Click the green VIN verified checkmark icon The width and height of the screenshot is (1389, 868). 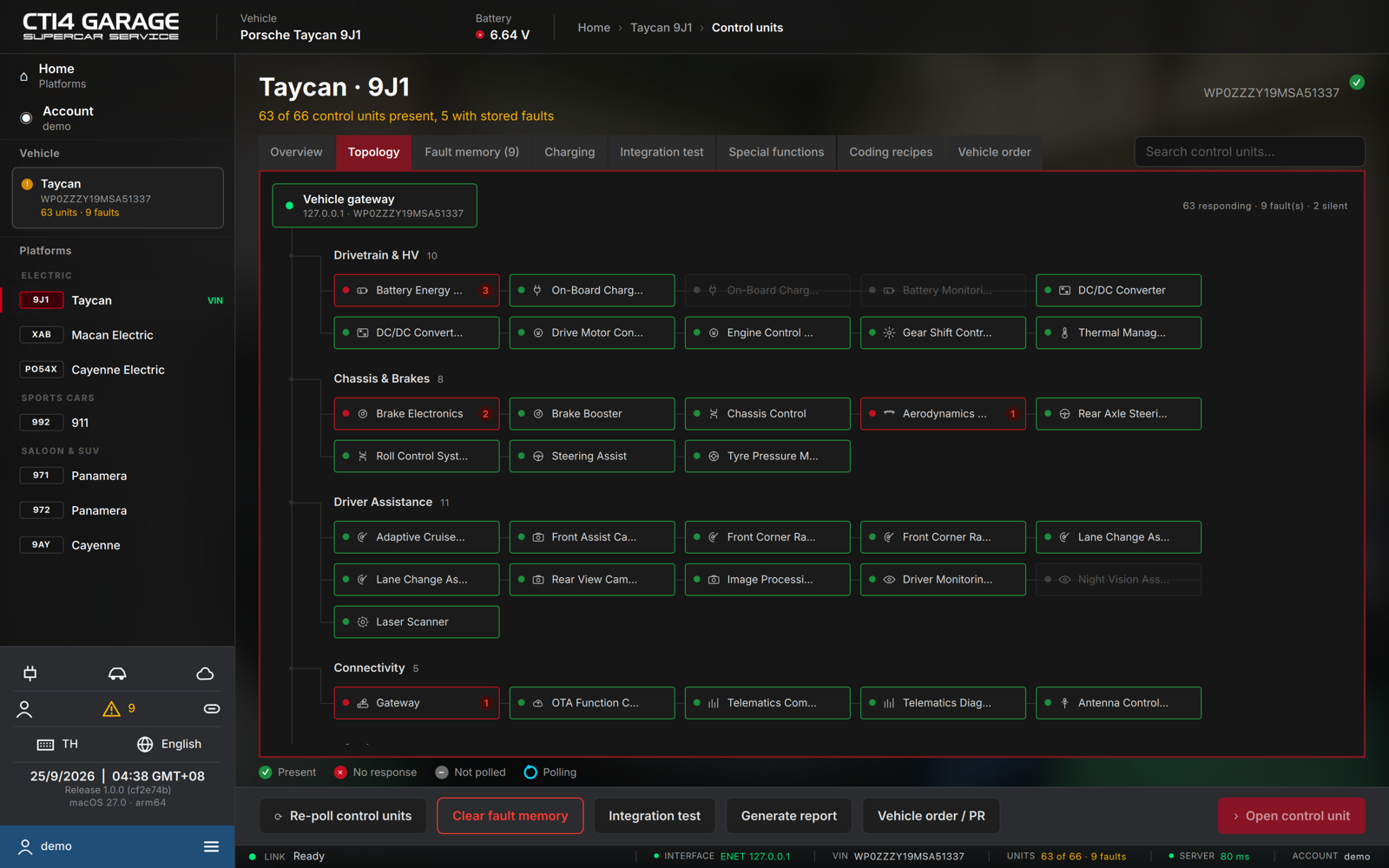[1357, 82]
